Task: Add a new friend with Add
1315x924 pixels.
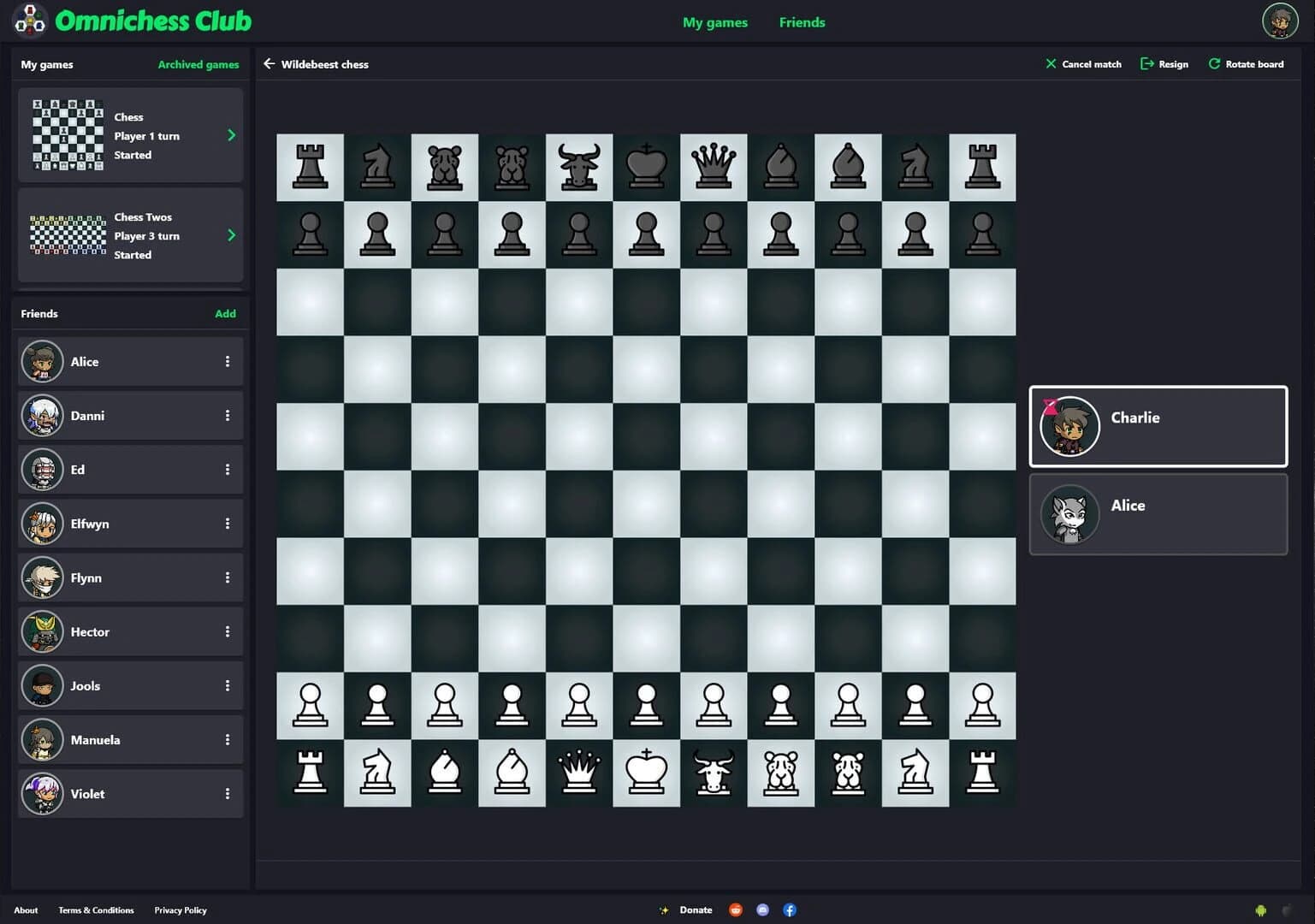Action: [x=225, y=313]
